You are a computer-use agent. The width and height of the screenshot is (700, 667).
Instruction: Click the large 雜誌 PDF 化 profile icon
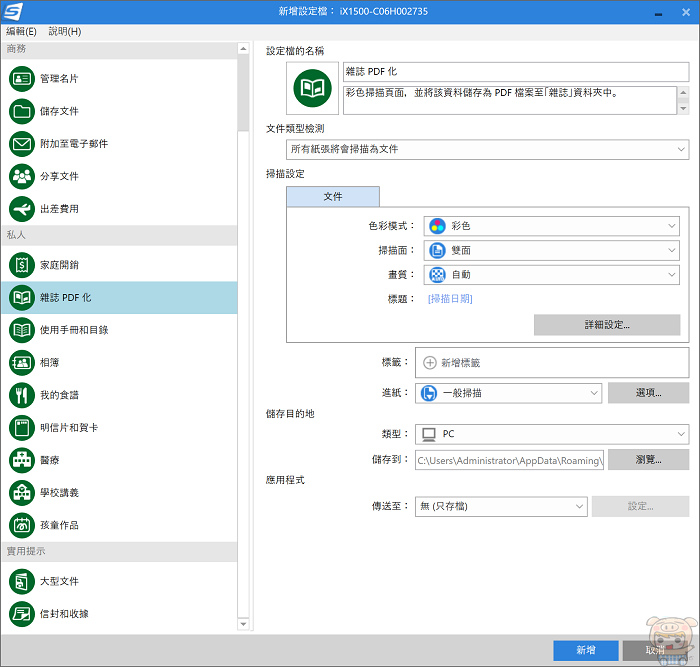312,89
